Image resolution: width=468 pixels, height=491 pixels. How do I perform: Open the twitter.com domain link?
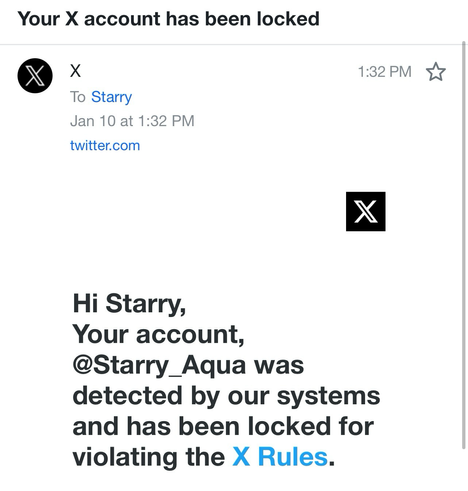105,146
